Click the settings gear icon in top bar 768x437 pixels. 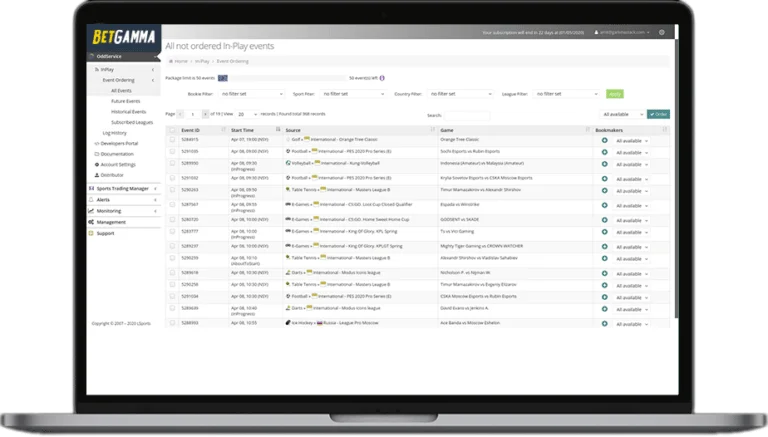click(662, 32)
